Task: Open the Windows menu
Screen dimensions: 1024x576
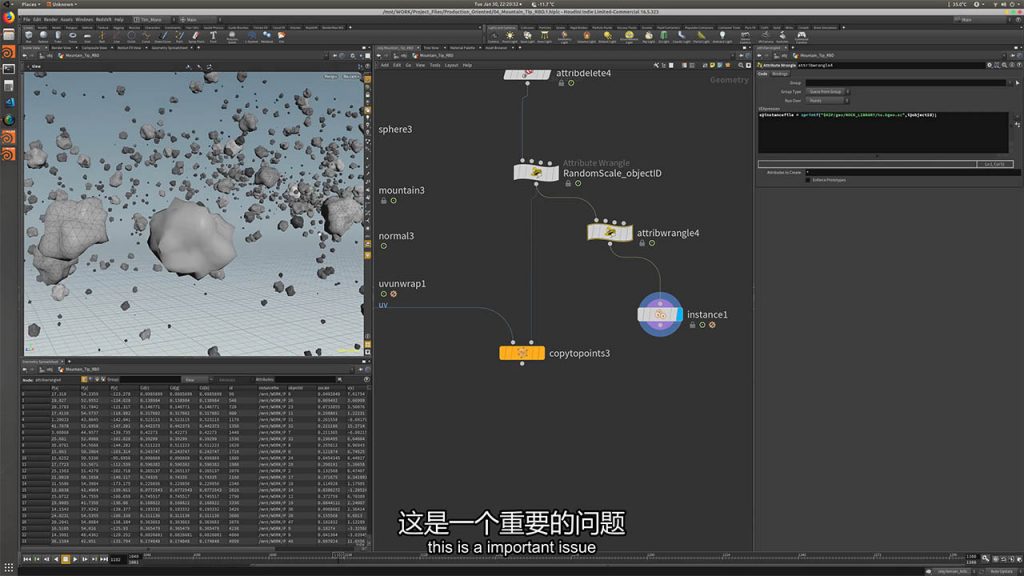Action: (x=83, y=19)
